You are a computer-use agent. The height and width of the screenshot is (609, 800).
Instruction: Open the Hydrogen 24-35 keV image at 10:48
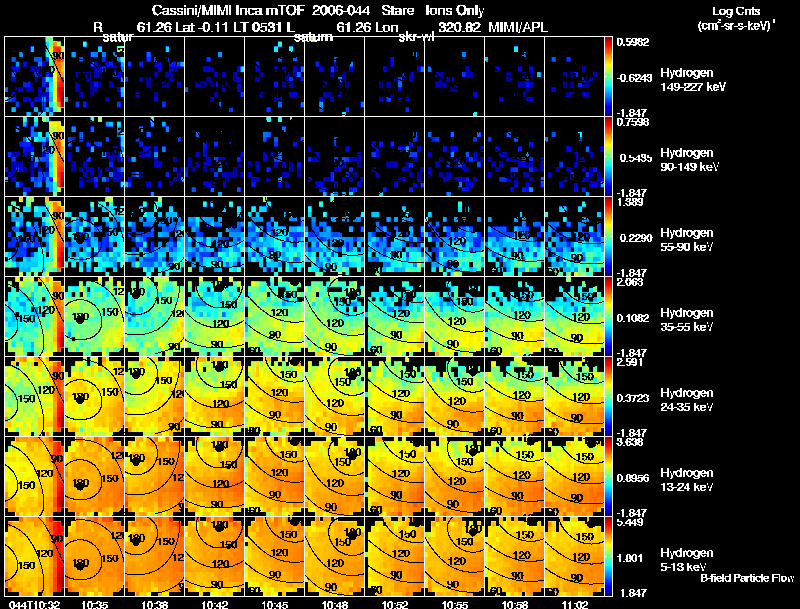coord(335,396)
